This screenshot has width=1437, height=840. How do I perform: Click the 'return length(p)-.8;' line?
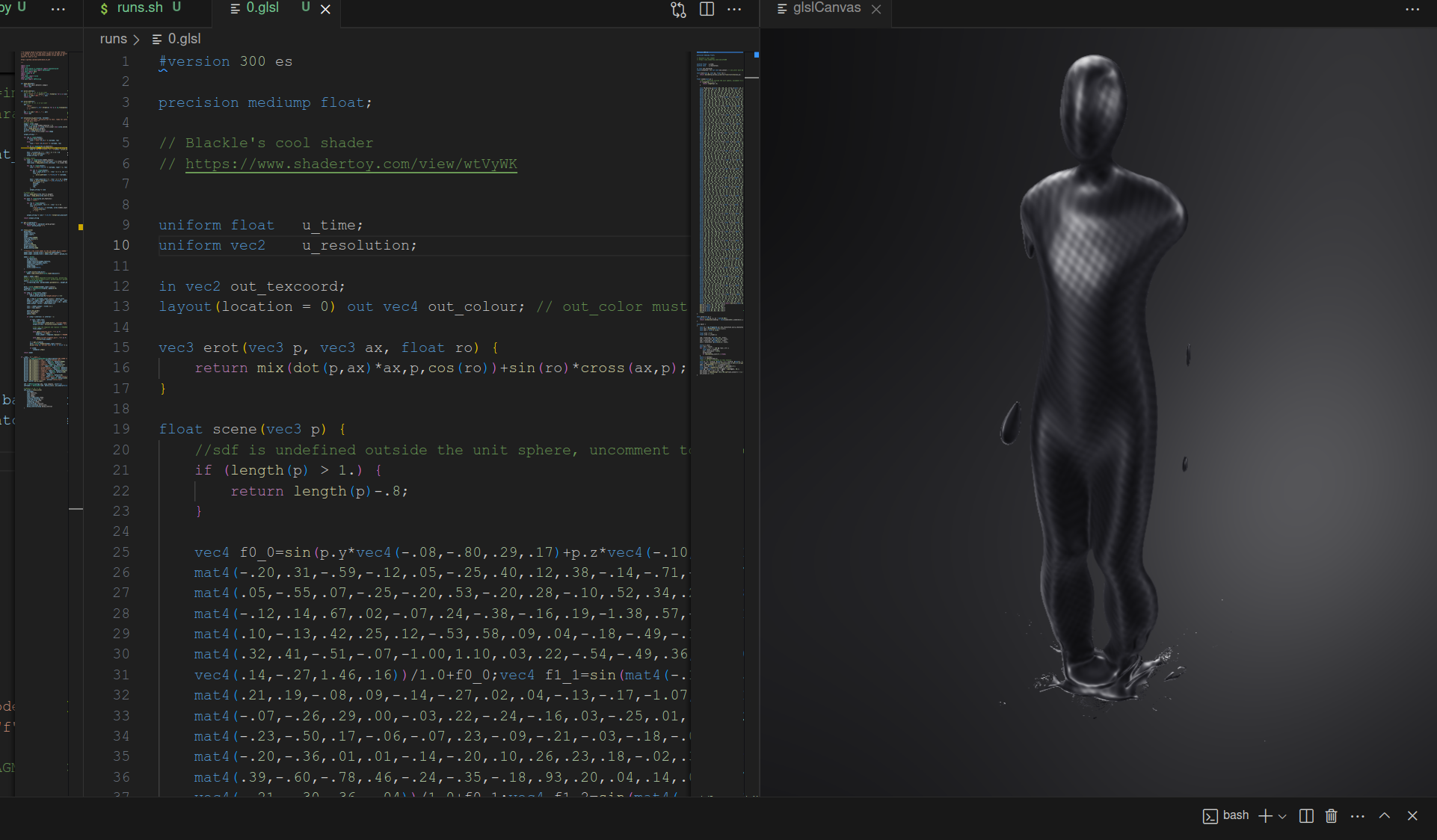pyautogui.click(x=319, y=491)
